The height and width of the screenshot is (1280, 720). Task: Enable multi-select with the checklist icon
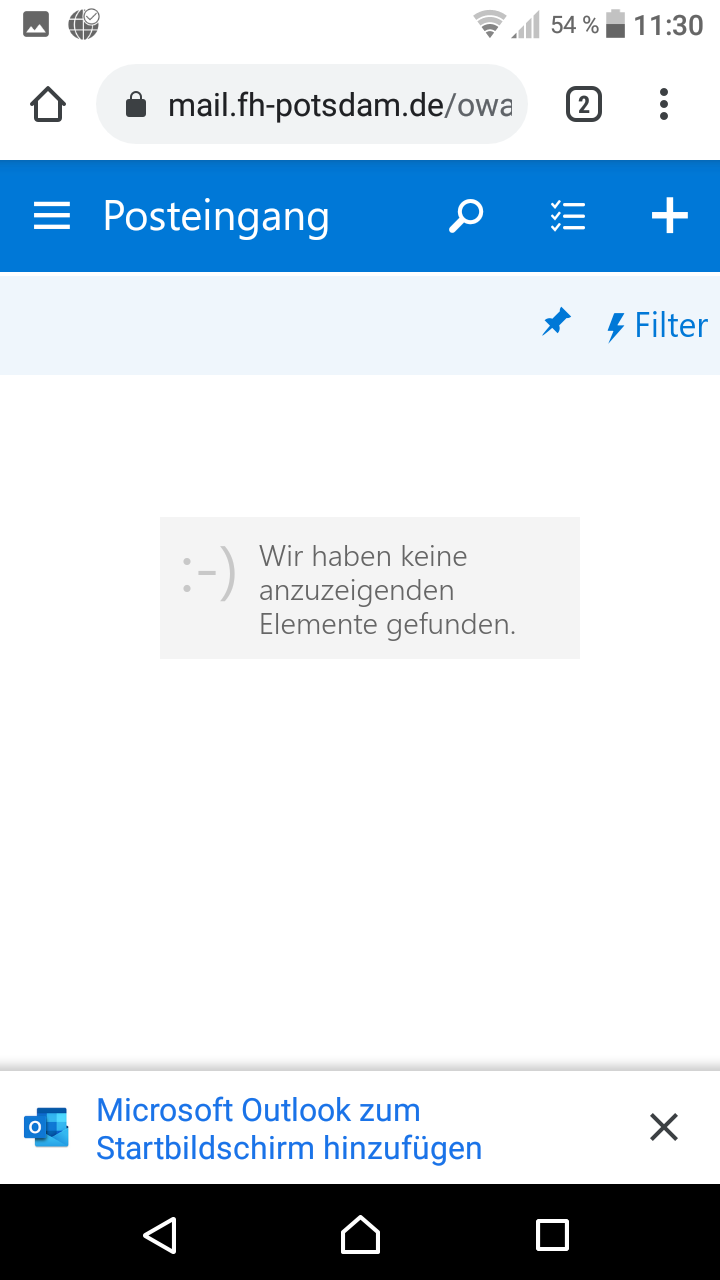coord(568,216)
